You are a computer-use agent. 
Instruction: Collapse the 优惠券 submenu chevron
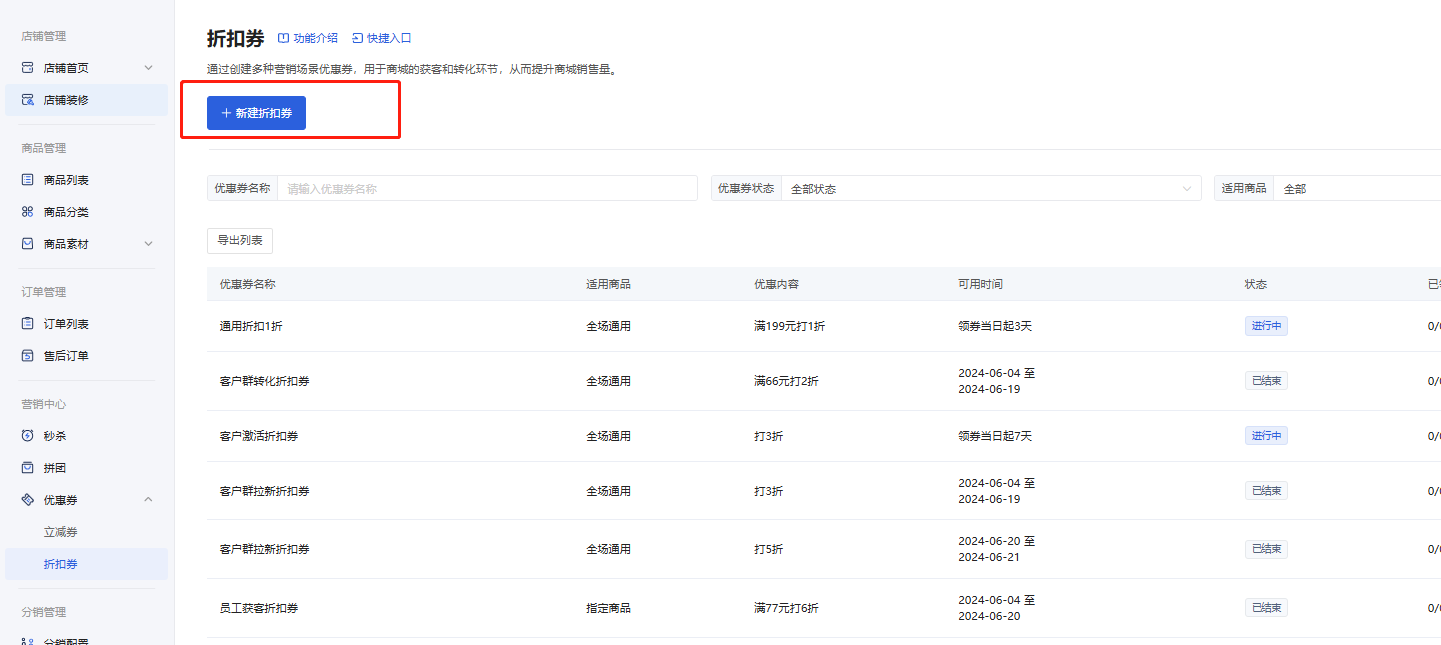point(149,500)
